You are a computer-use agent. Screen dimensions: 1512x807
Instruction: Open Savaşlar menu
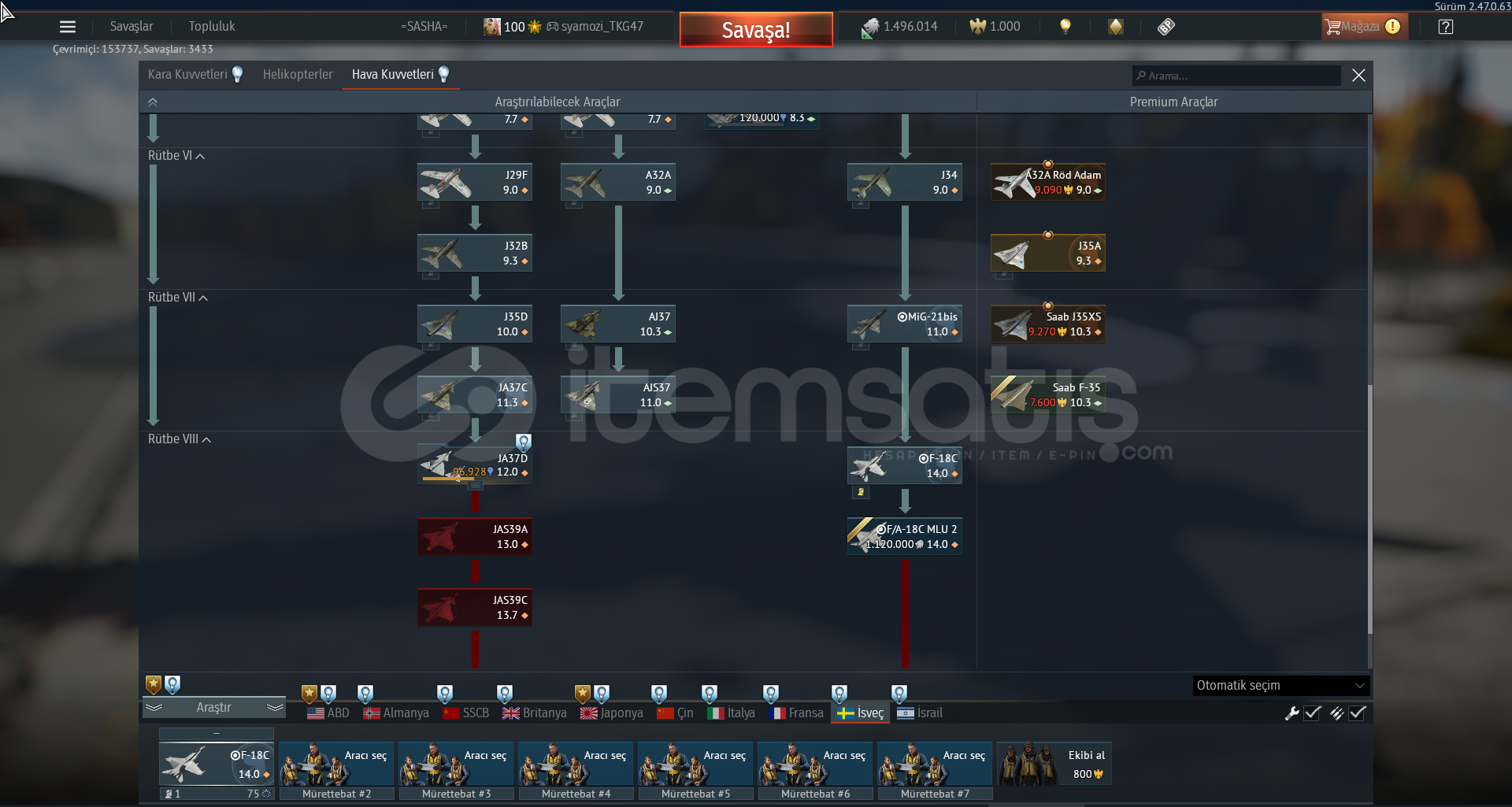click(x=132, y=27)
